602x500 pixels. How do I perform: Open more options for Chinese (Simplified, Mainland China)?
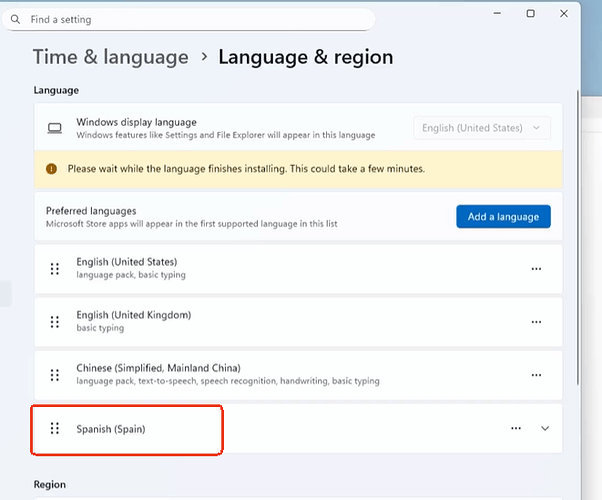pos(536,375)
